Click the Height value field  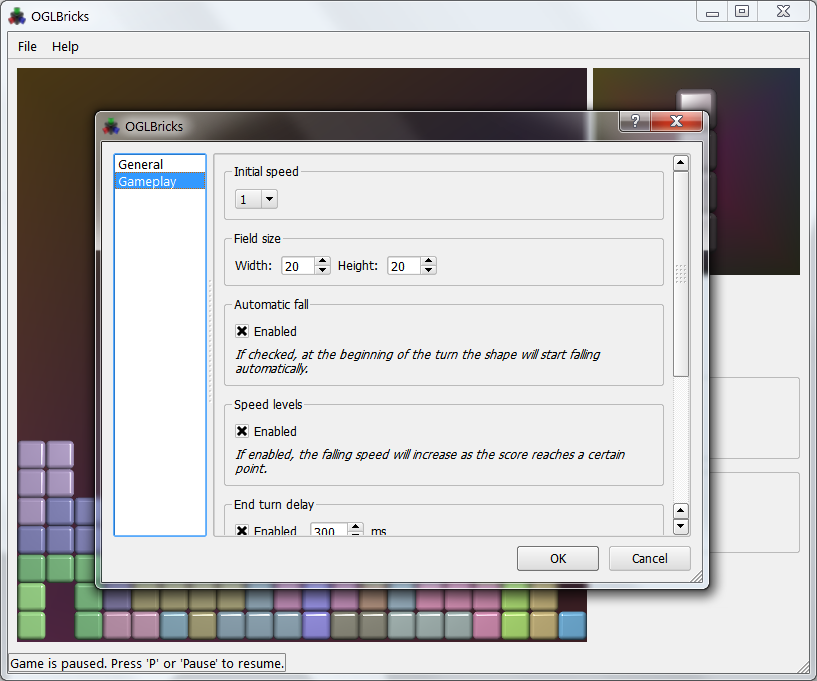pos(403,266)
